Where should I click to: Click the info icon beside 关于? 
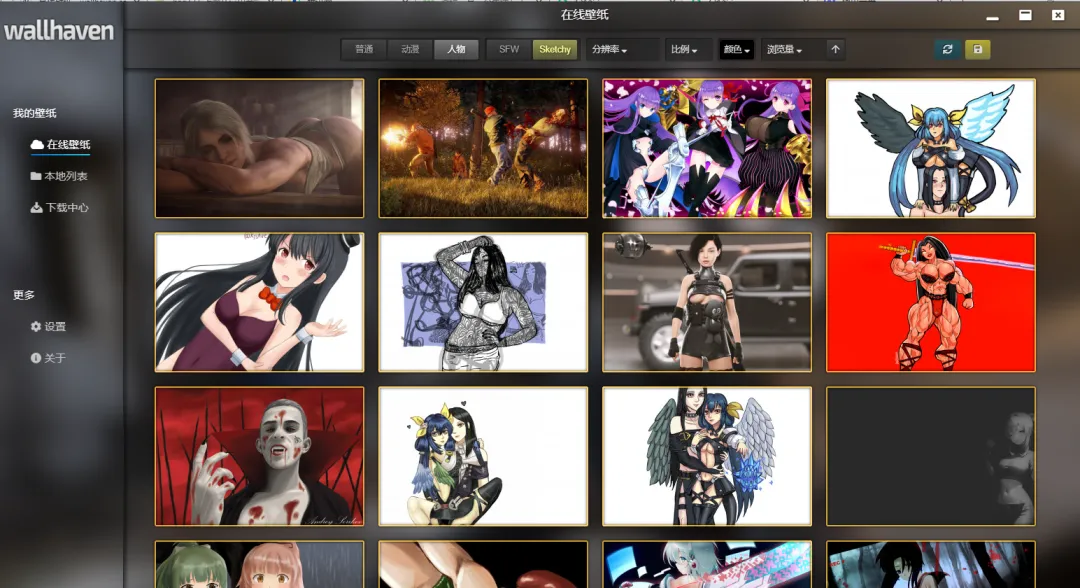pos(36,358)
